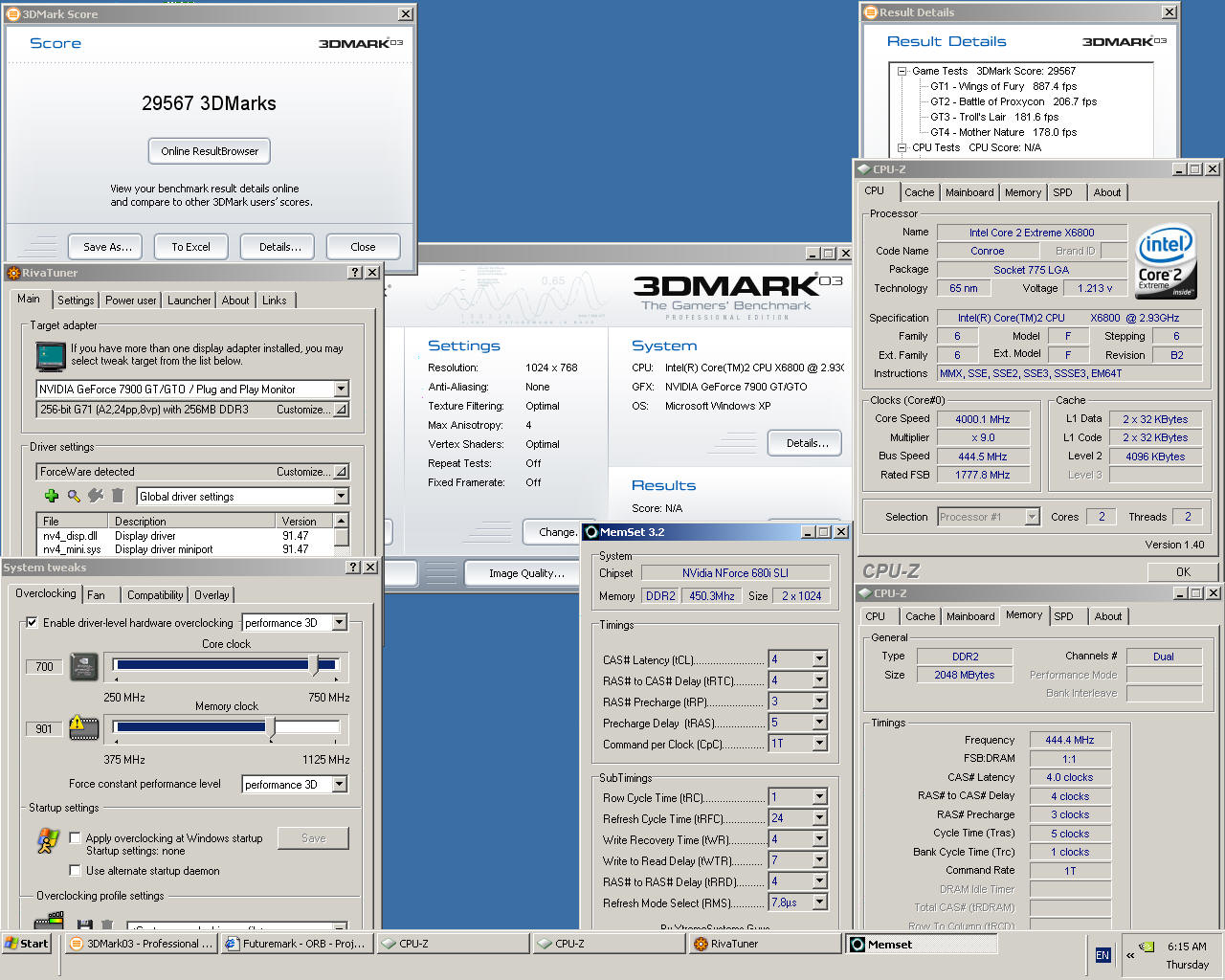Click the RivaTuner window title icon

tap(13, 273)
